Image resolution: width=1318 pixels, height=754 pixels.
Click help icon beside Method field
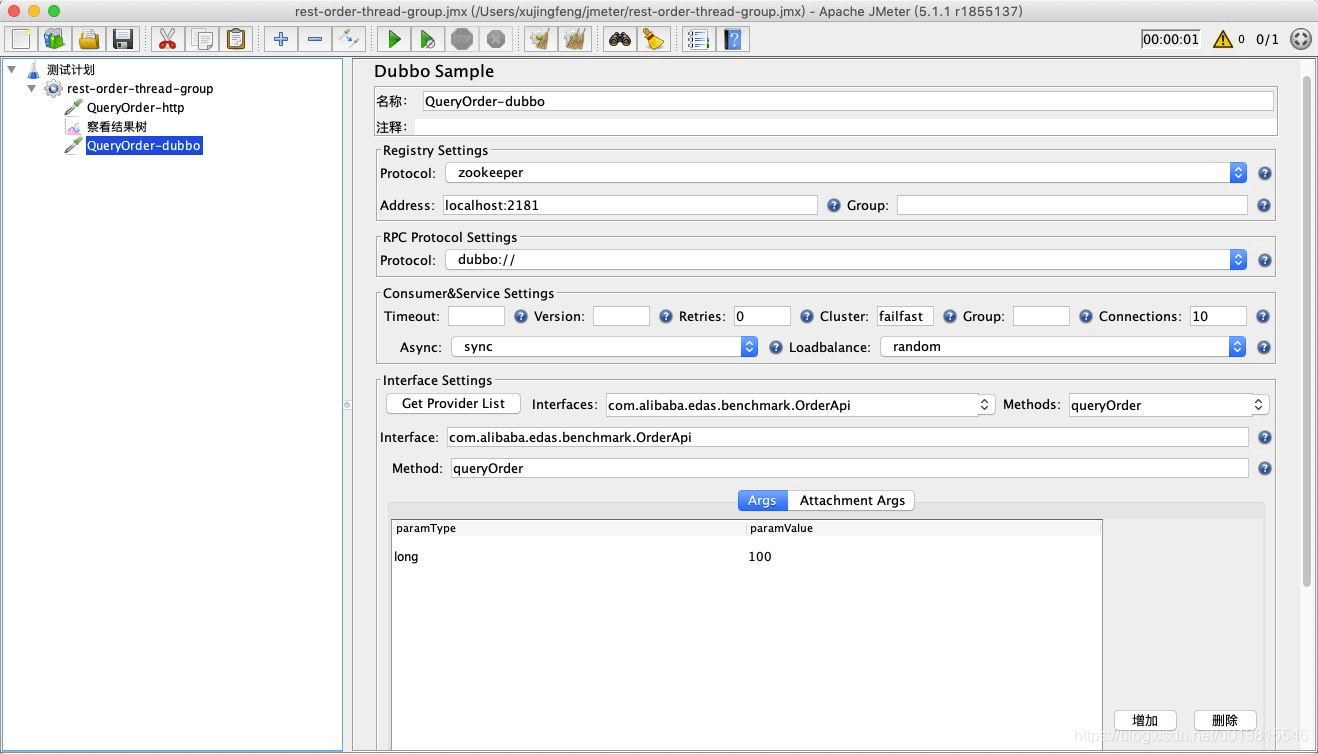(x=1264, y=468)
